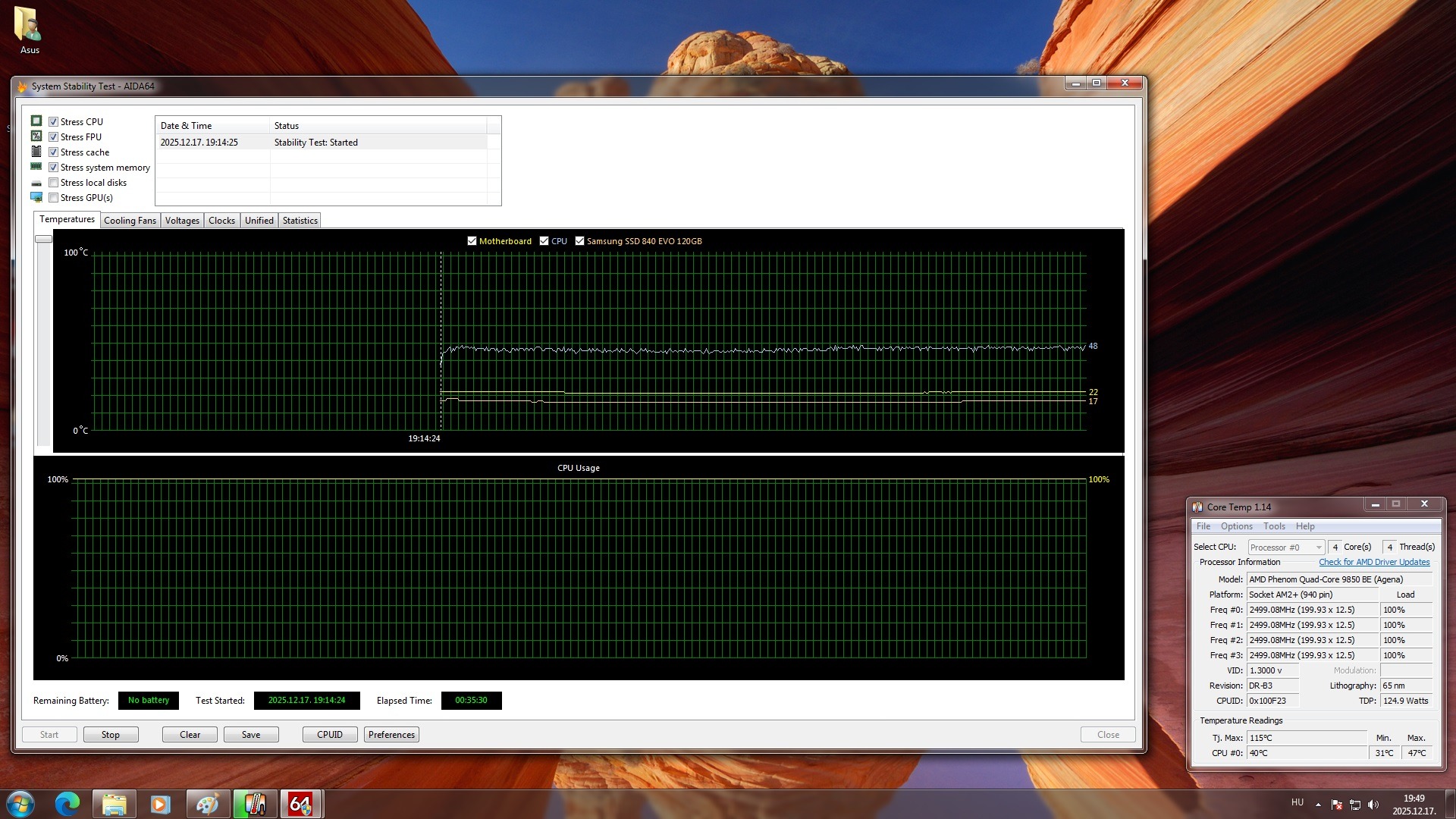Open Microsoft Edge from taskbar
This screenshot has width=1456, height=819.
point(67,804)
